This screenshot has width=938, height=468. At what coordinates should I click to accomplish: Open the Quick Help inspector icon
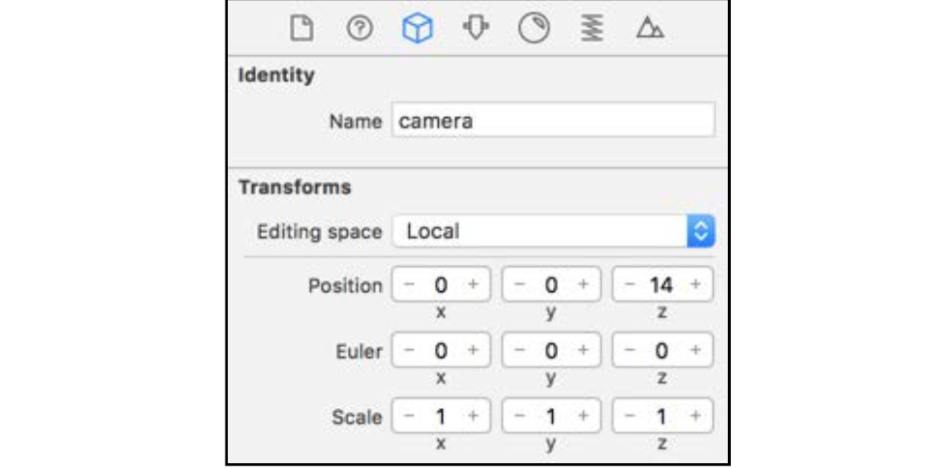pyautogui.click(x=360, y=28)
